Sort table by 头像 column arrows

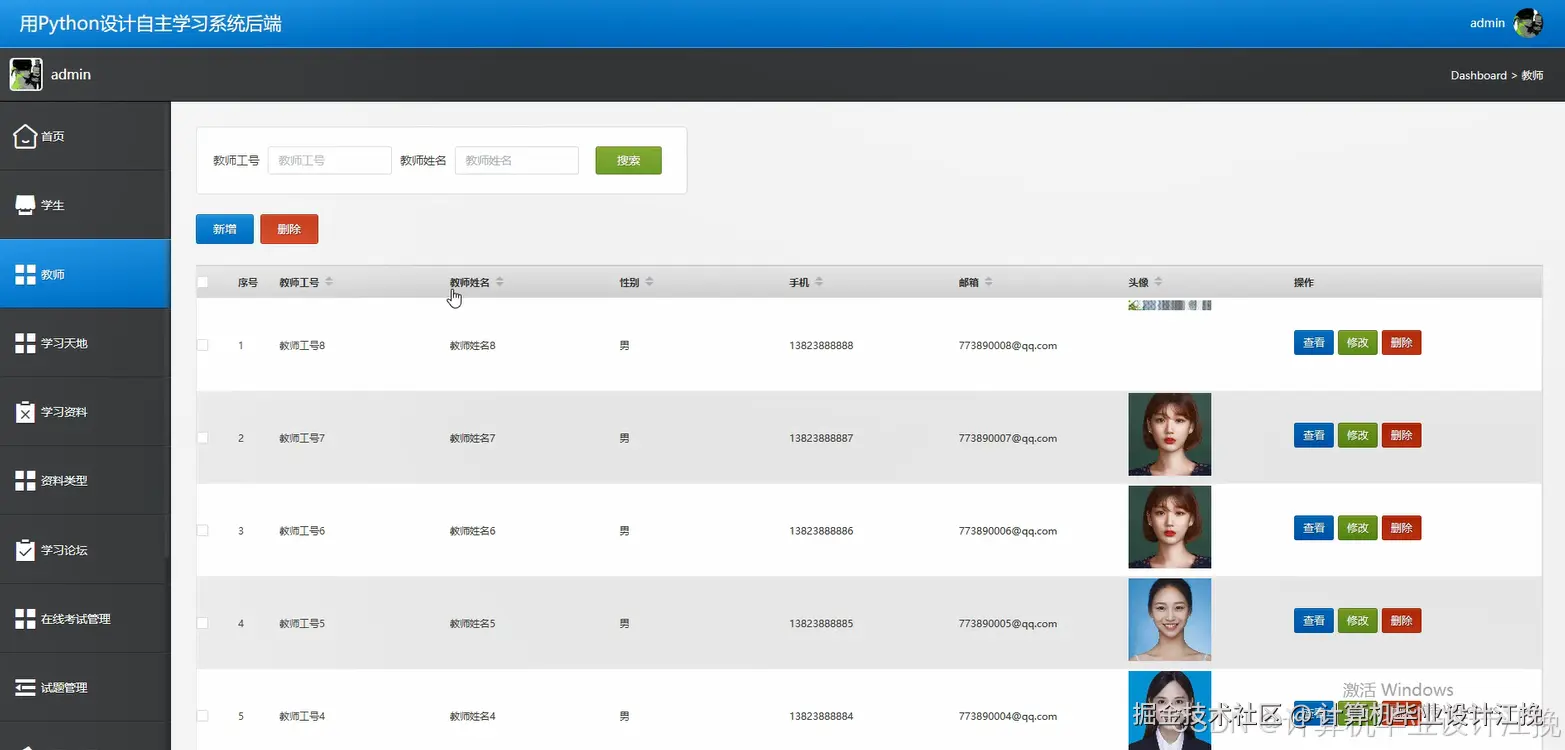point(1158,282)
